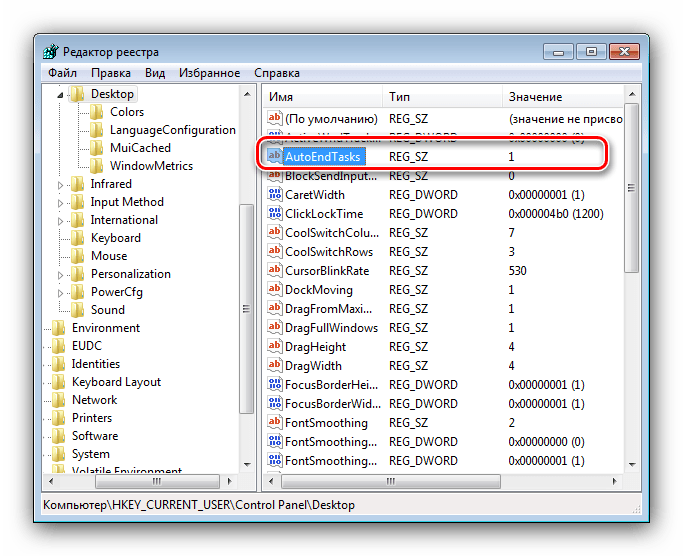Click the tree pane scroll-down arrow

pyautogui.click(x=247, y=464)
